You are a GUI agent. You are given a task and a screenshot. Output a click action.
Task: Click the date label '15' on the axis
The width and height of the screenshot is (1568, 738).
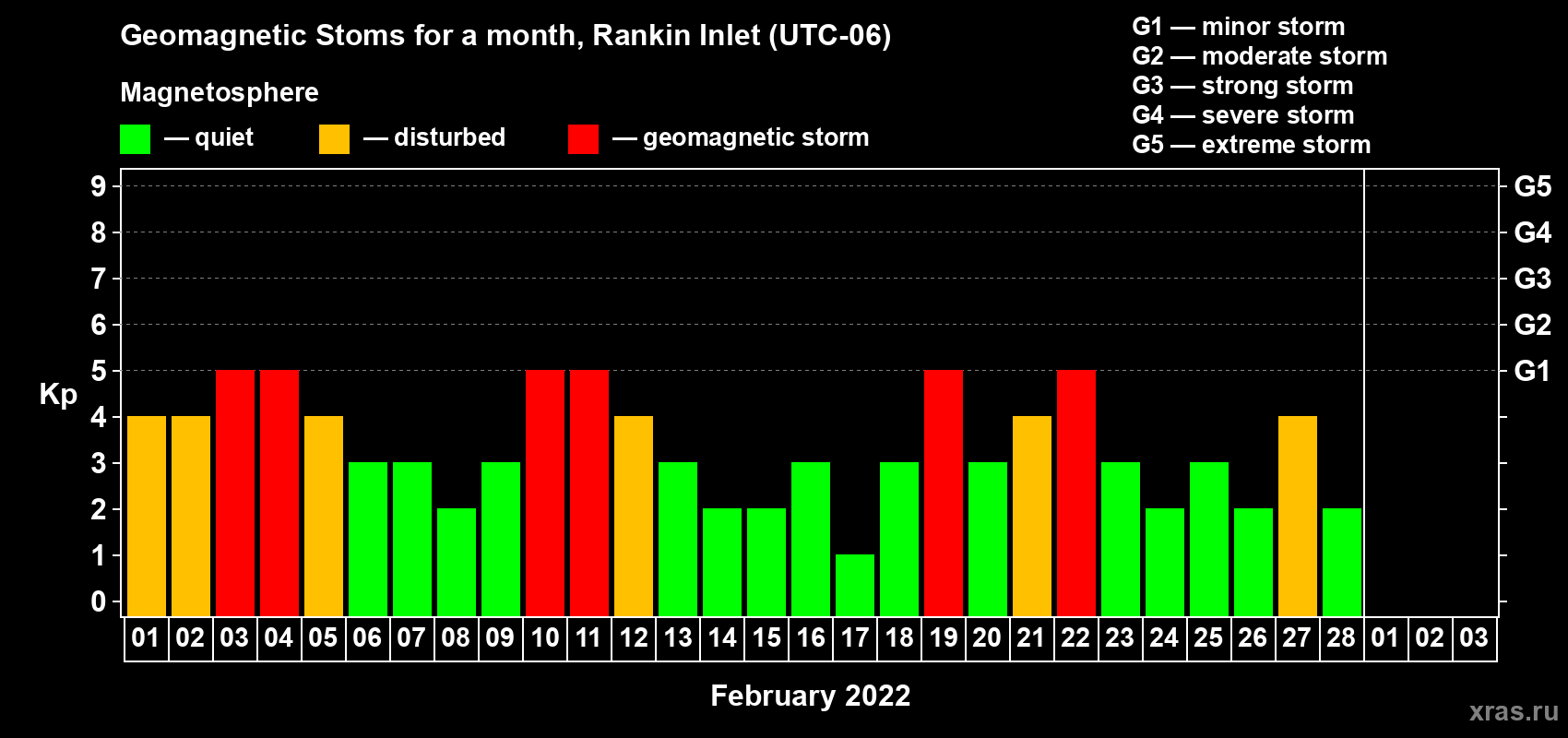click(x=766, y=638)
